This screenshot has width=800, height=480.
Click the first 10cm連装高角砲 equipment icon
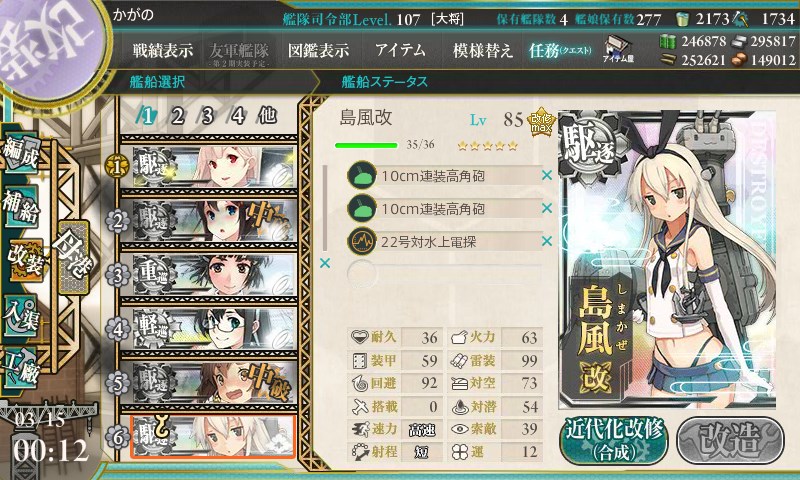[361, 176]
